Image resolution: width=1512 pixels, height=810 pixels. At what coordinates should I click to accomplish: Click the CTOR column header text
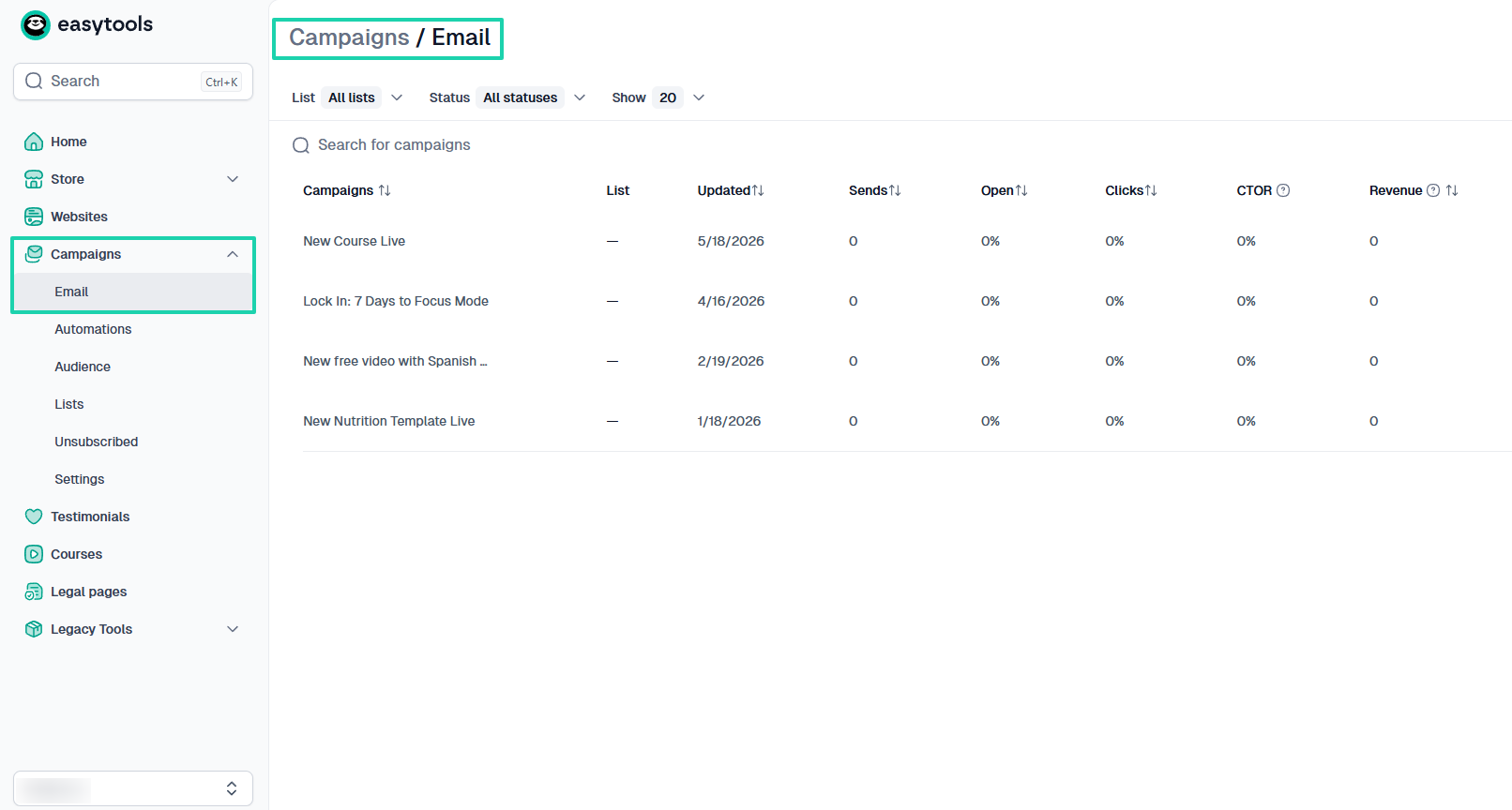point(1254,190)
